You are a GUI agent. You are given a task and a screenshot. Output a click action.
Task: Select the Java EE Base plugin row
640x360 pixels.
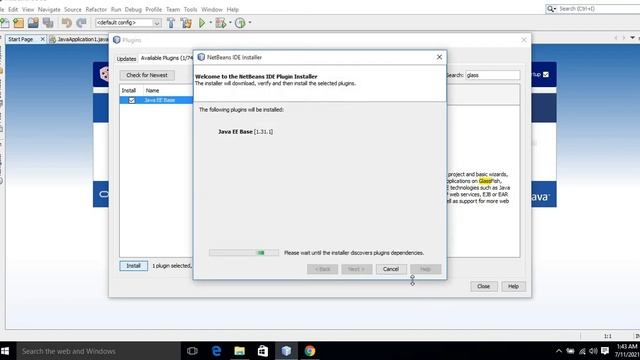pyautogui.click(x=156, y=100)
